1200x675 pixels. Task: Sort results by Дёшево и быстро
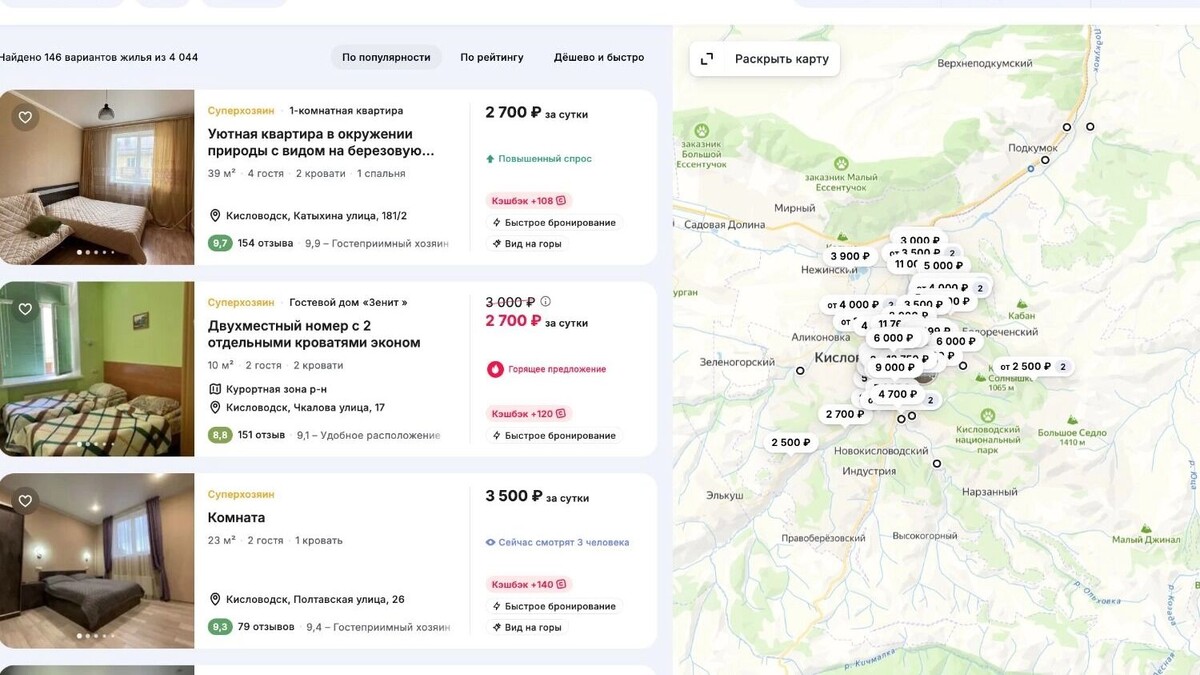599,57
